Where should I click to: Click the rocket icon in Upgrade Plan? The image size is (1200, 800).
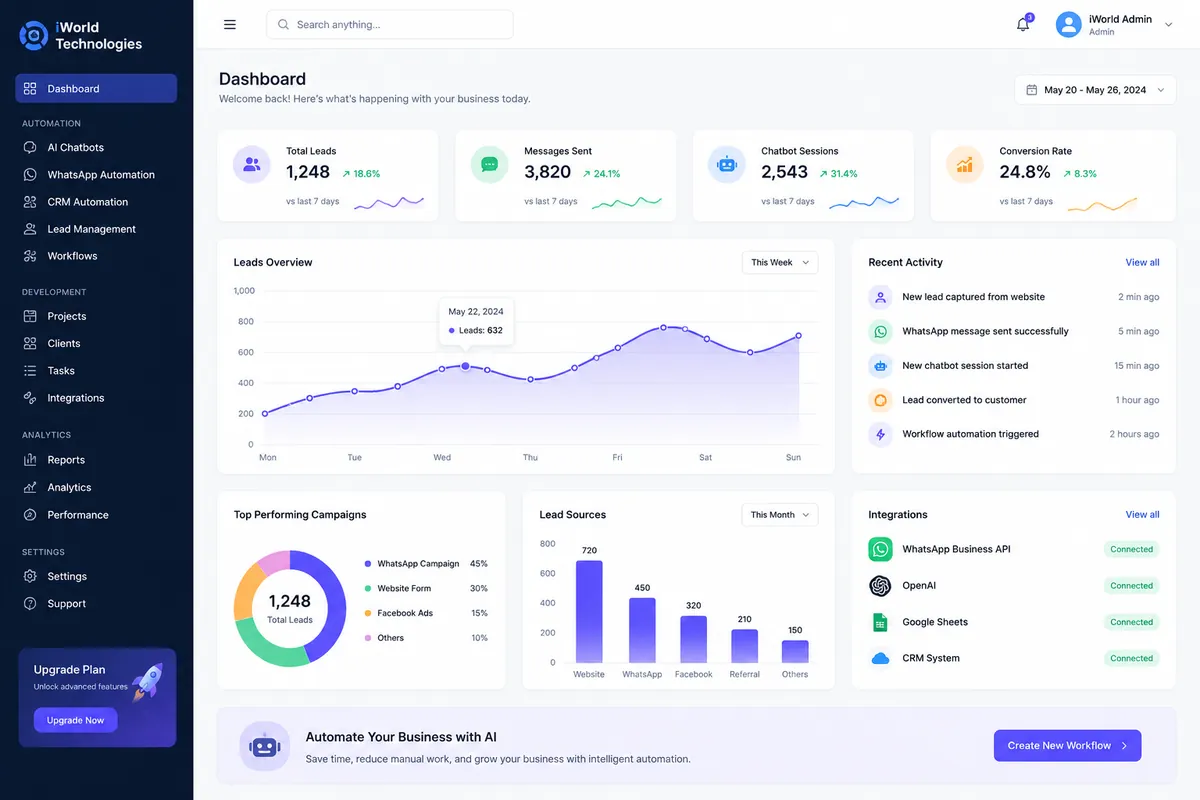click(147, 681)
